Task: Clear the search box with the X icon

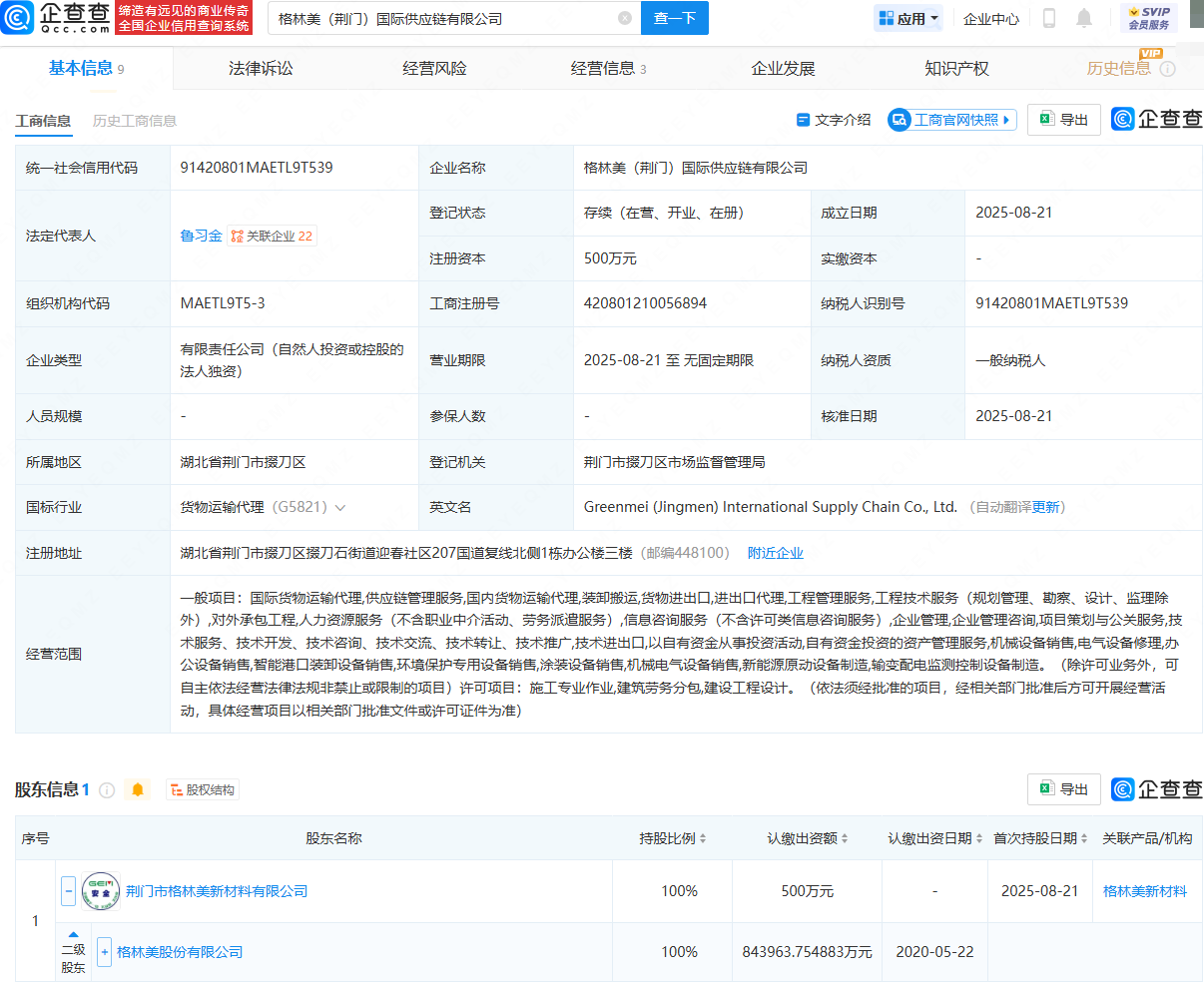Action: click(x=625, y=18)
